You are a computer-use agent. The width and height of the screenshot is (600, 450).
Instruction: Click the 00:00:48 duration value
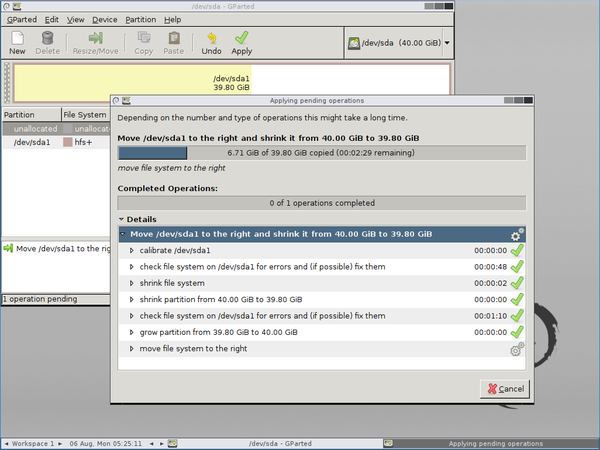[491, 267]
